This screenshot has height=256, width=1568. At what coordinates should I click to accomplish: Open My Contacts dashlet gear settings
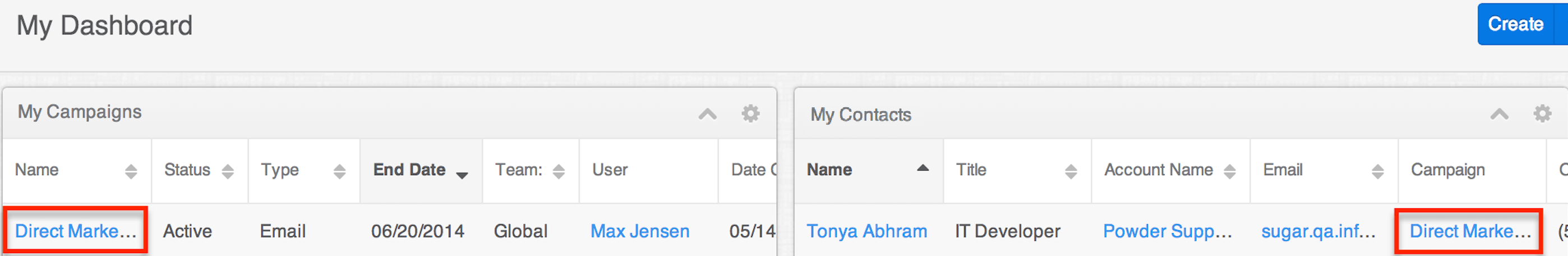pyautogui.click(x=1542, y=113)
